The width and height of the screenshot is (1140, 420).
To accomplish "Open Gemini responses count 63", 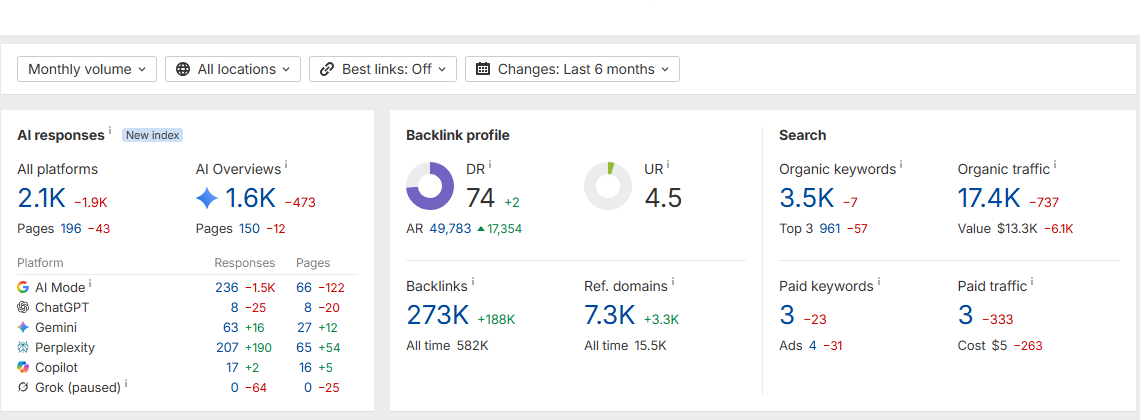I will (230, 328).
